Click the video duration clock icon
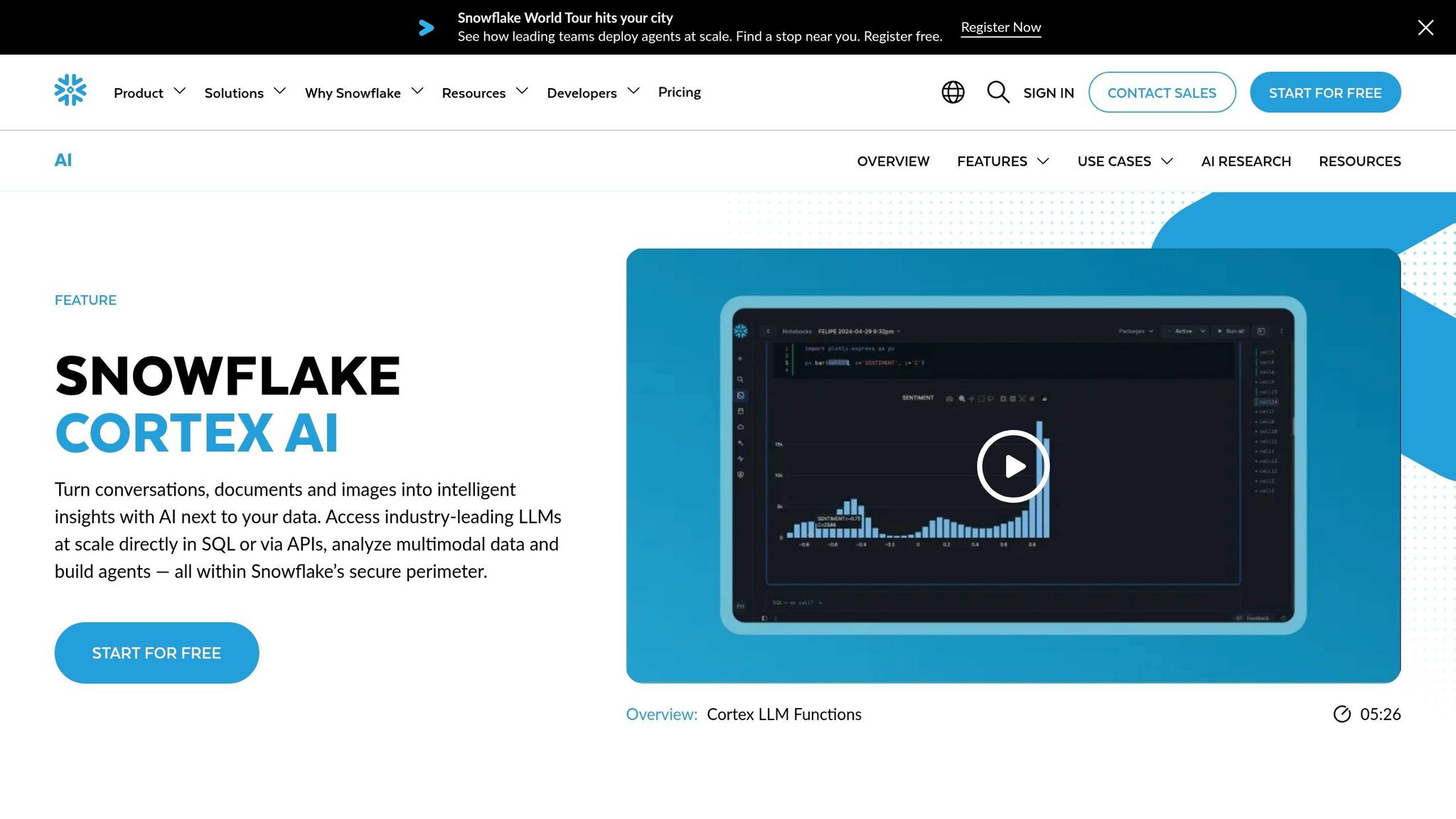1456x819 pixels. coord(1342,714)
